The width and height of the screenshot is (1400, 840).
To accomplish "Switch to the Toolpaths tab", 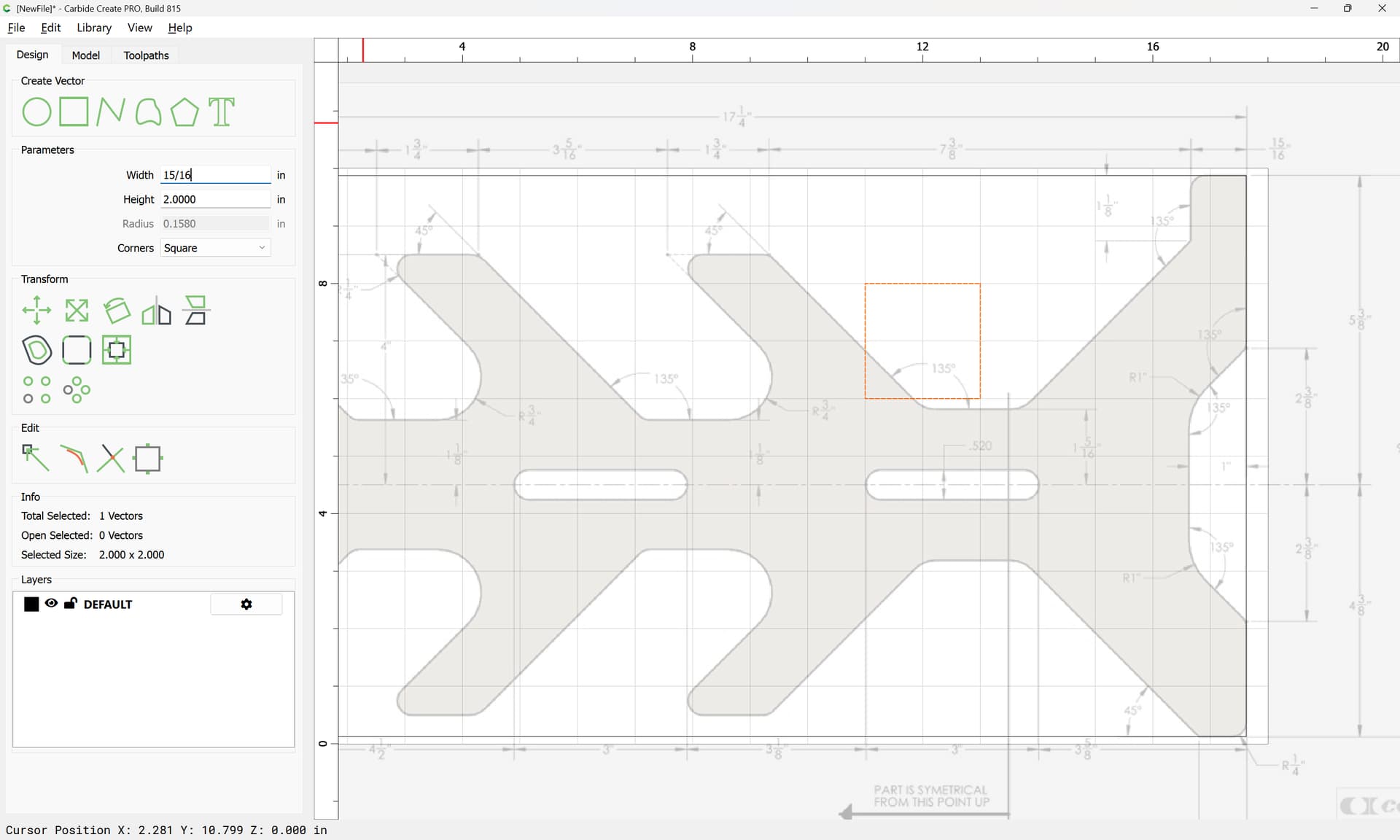I will coord(146,55).
